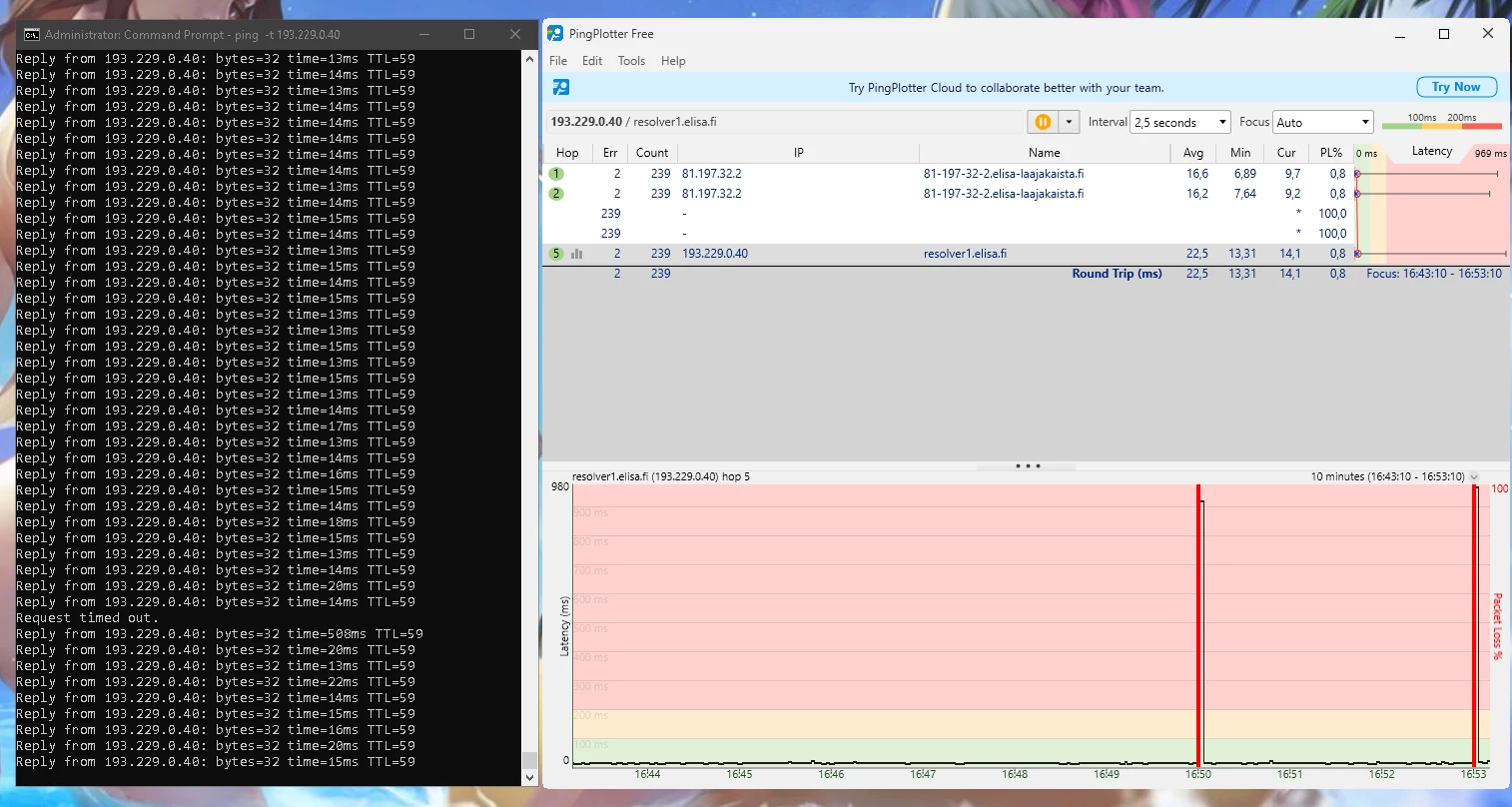Click the target address field 193.229.0.40
Viewport: 1512px width, 807px height.
click(784, 122)
